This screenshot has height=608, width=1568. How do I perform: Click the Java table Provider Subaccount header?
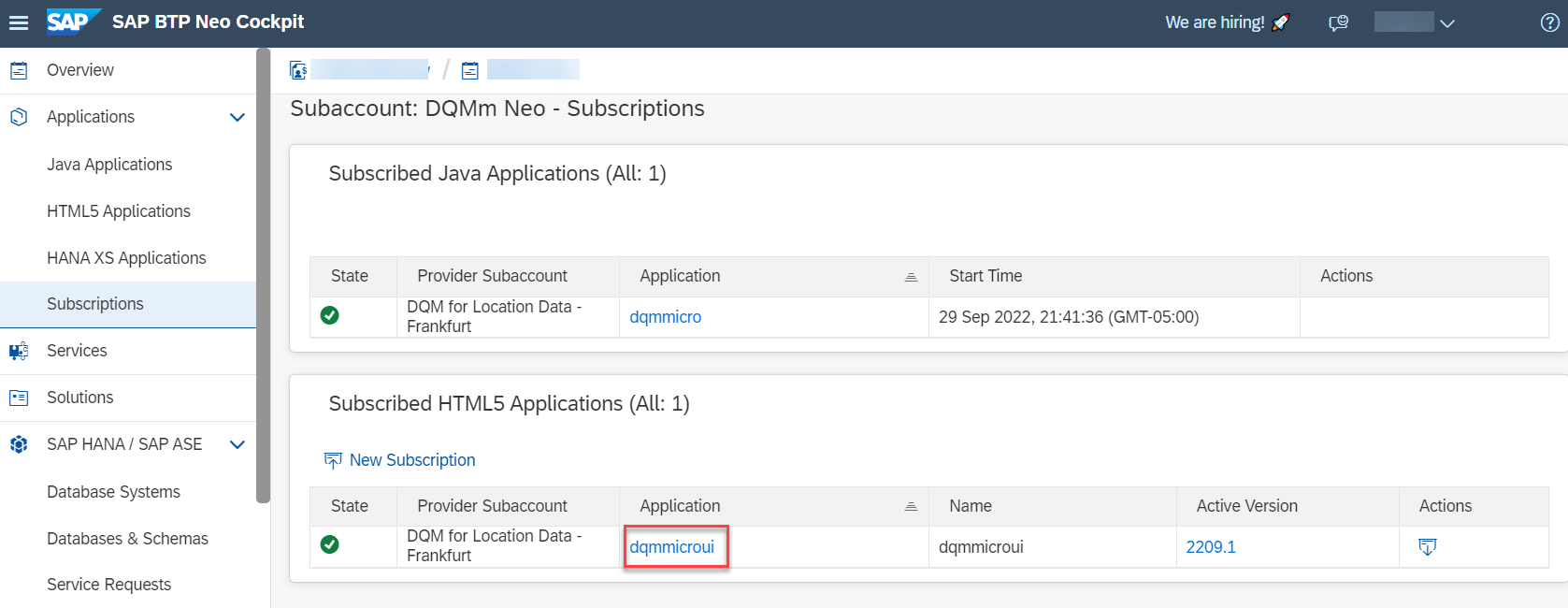point(492,276)
